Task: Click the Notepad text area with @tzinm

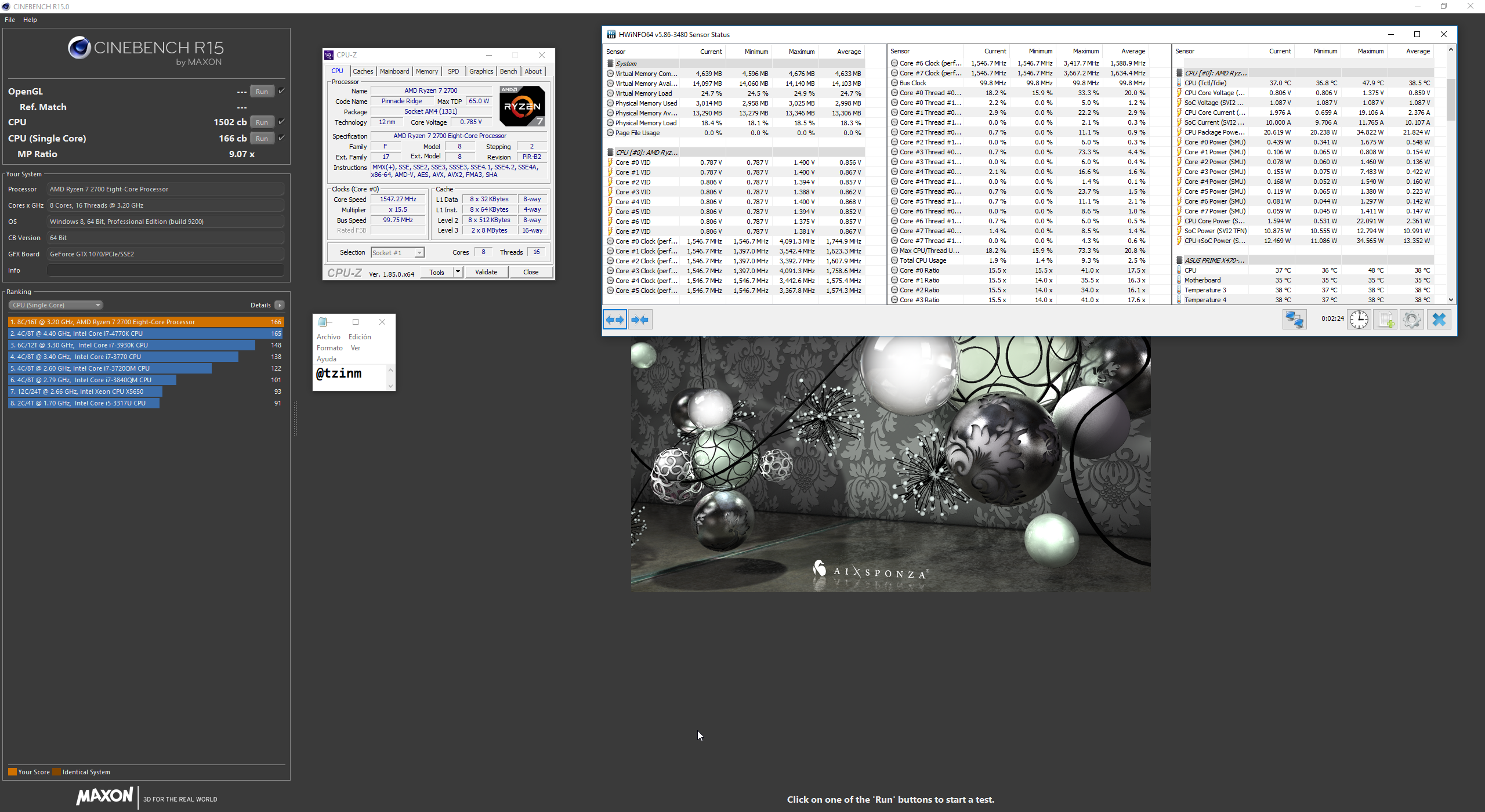Action: click(350, 377)
